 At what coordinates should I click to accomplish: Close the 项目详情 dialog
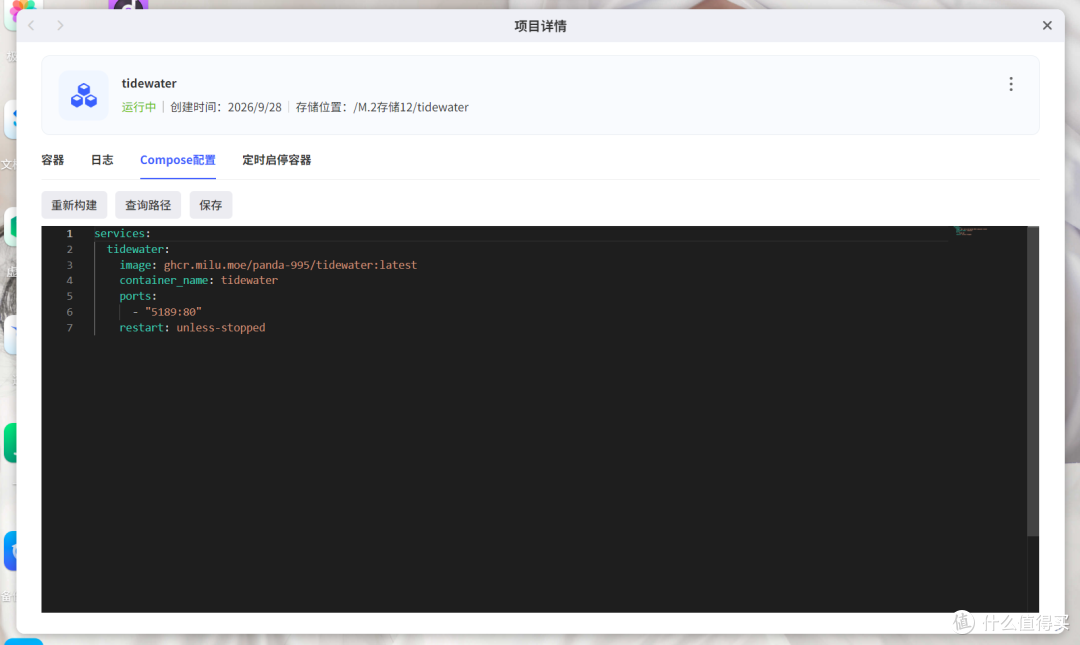tap(1047, 25)
